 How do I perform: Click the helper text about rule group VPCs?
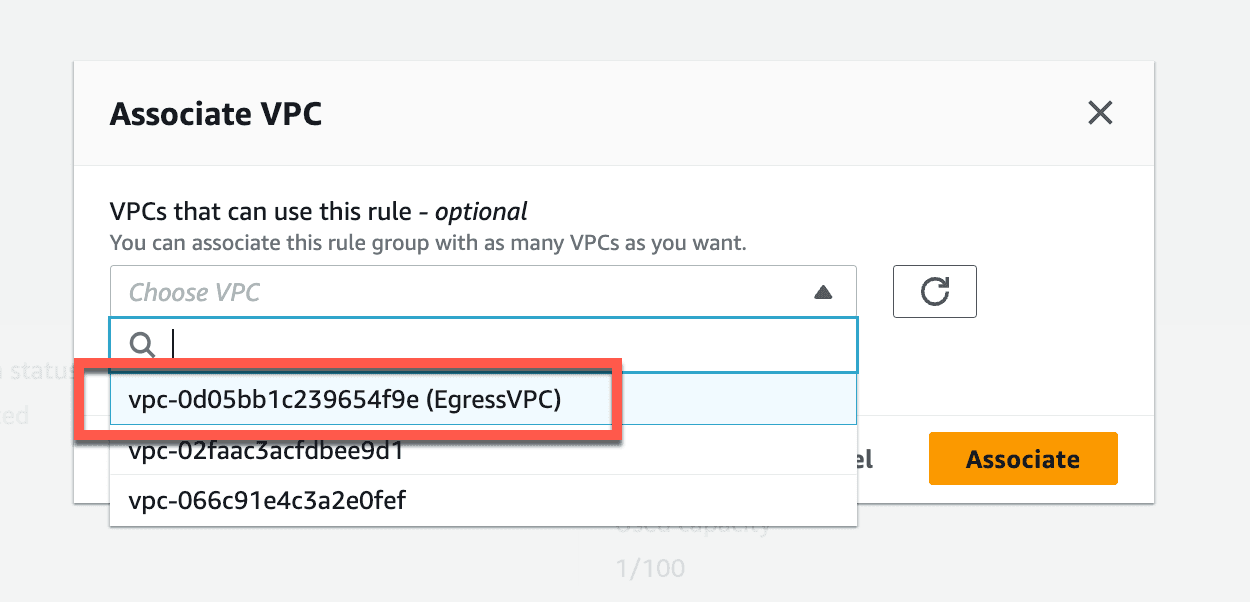428,242
